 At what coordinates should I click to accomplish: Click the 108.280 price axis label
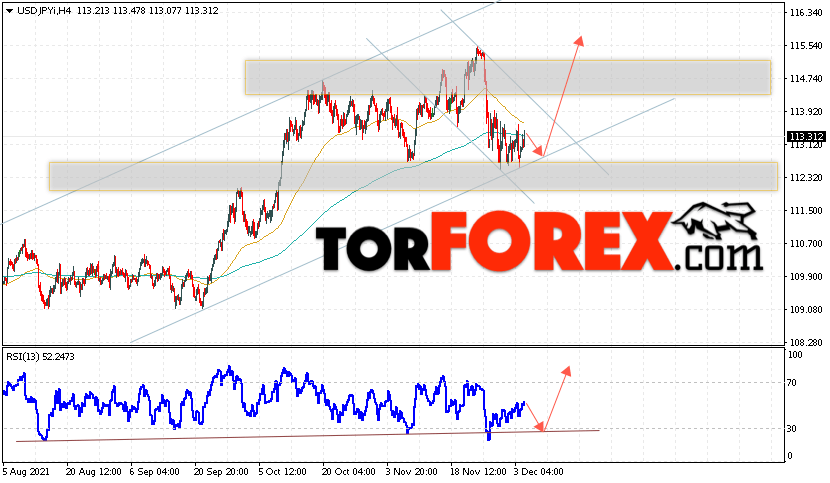(x=806, y=343)
